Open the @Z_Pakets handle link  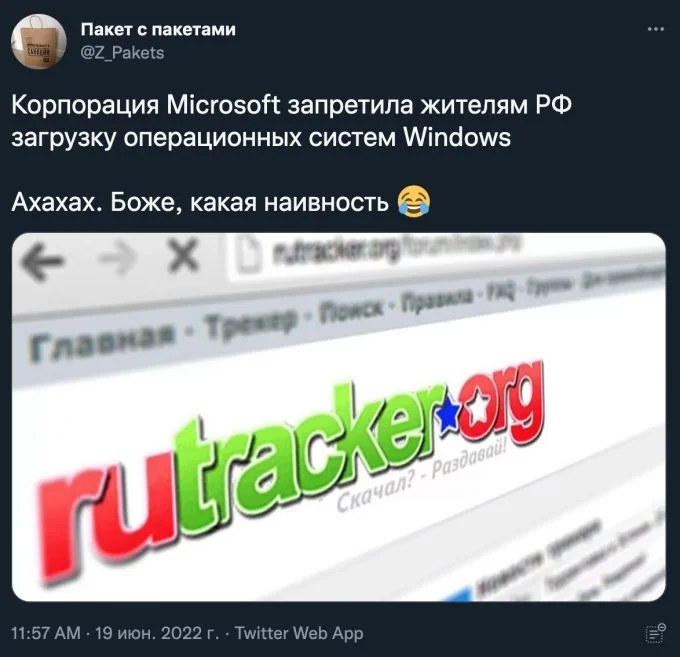122,53
